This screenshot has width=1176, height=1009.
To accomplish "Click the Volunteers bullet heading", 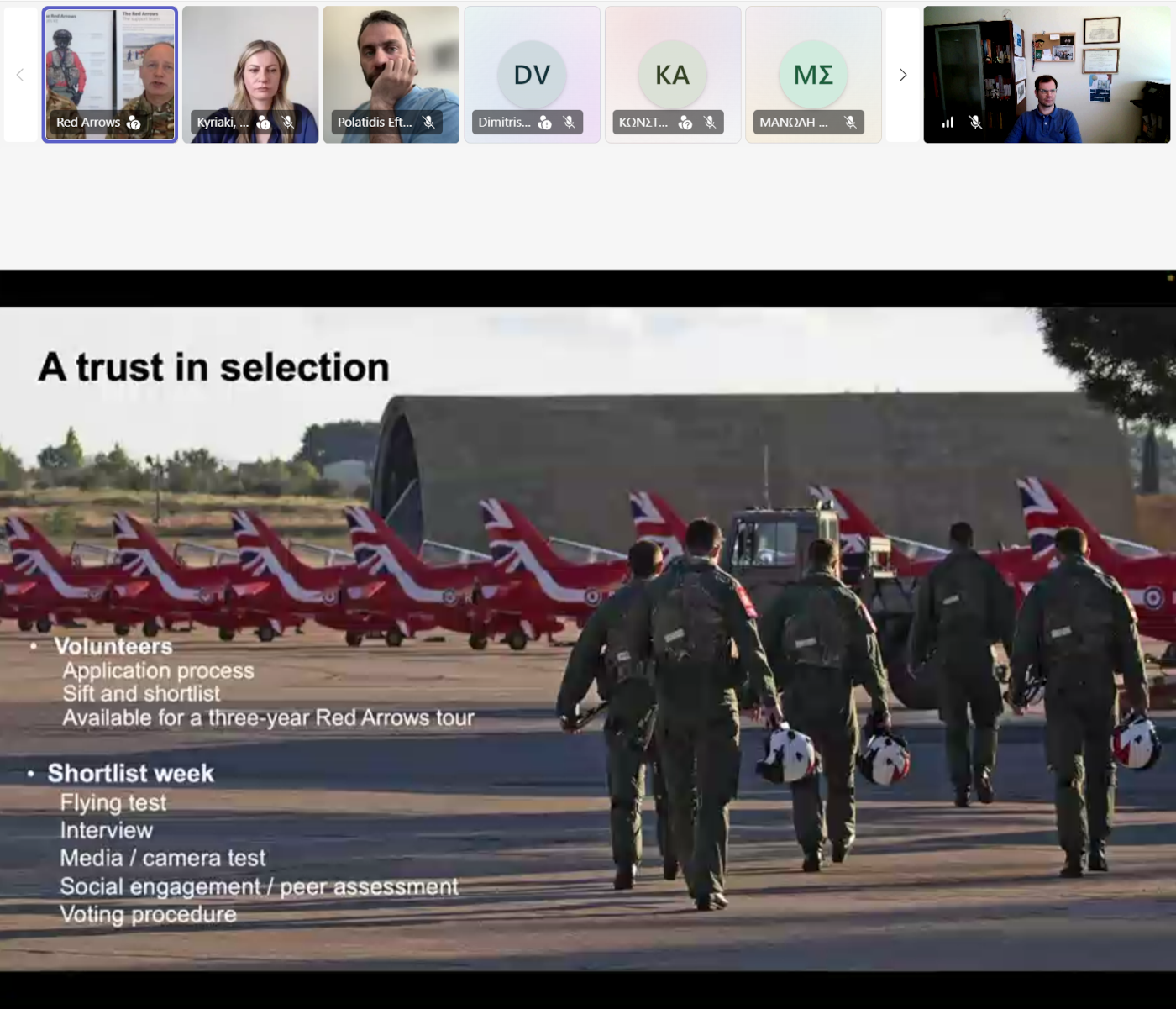I will coord(113,646).
